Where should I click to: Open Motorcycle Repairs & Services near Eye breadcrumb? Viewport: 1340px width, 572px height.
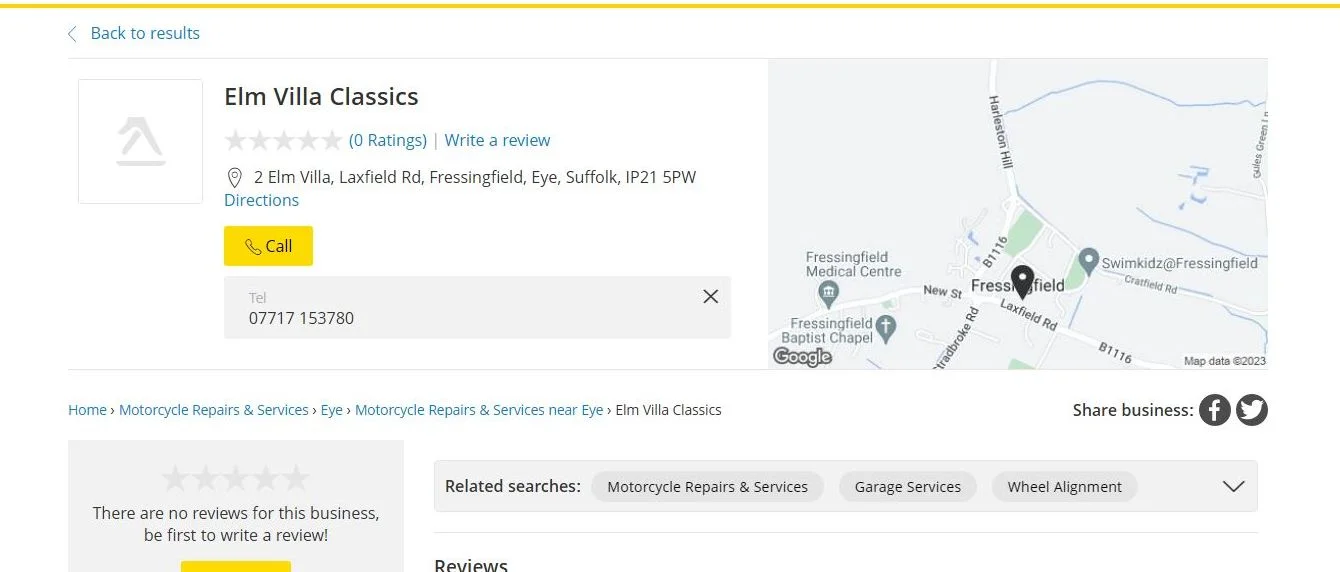pyautogui.click(x=479, y=410)
